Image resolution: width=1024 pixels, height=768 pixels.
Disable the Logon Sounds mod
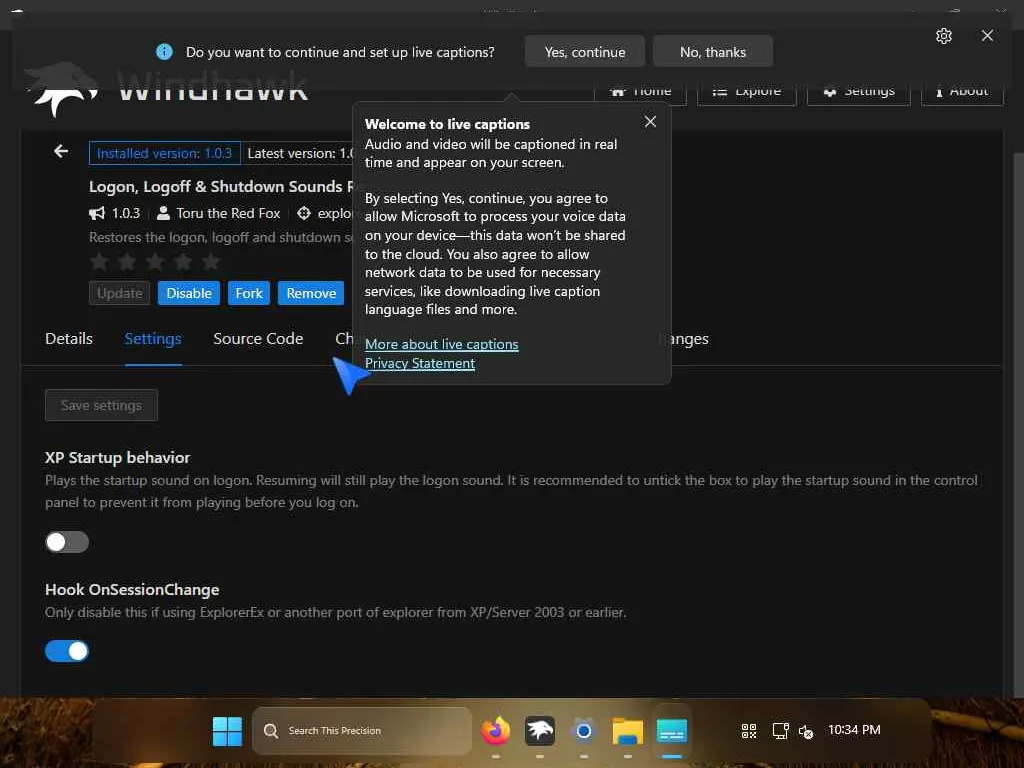pos(189,293)
